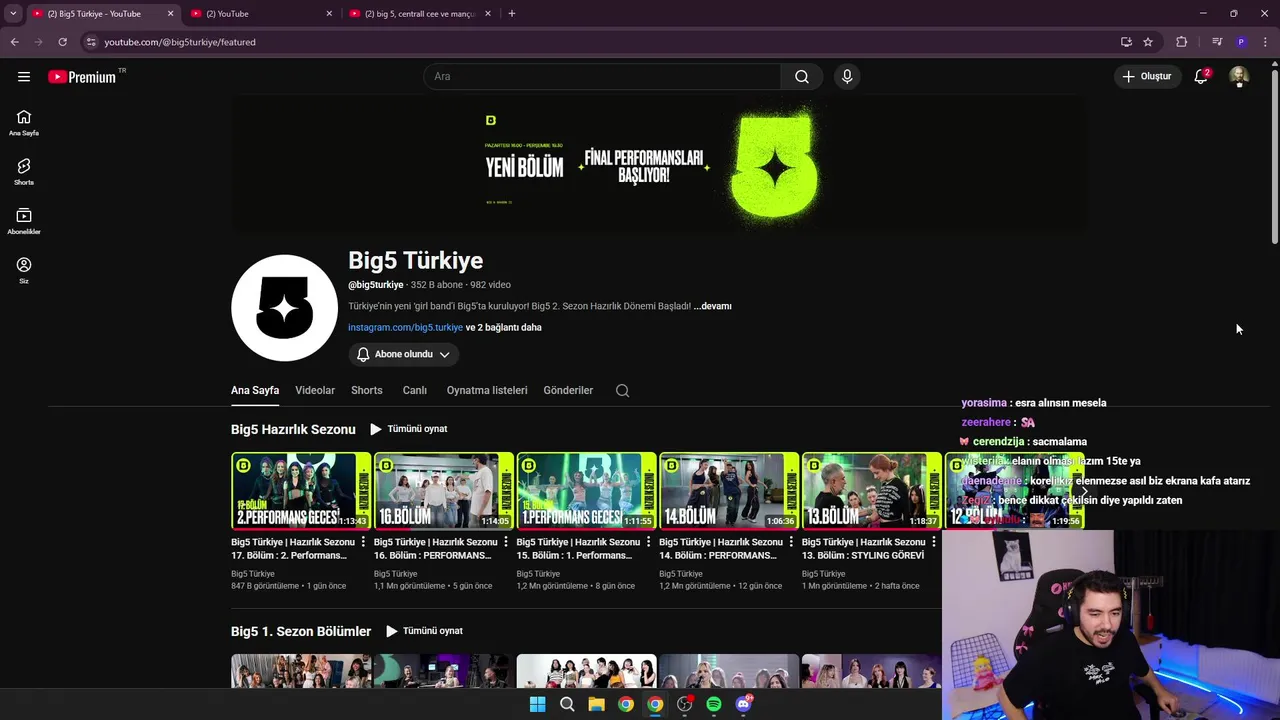Open the YouTube guide hamburger menu
The height and width of the screenshot is (720, 1280).
point(24,76)
